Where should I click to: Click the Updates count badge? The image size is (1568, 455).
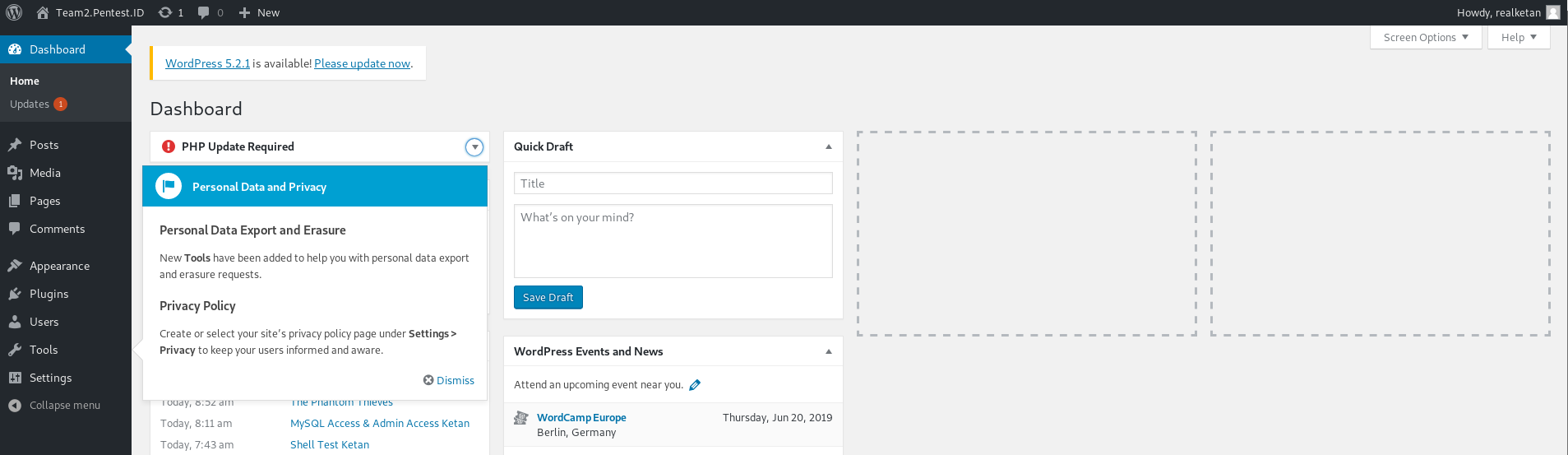pyautogui.click(x=61, y=104)
